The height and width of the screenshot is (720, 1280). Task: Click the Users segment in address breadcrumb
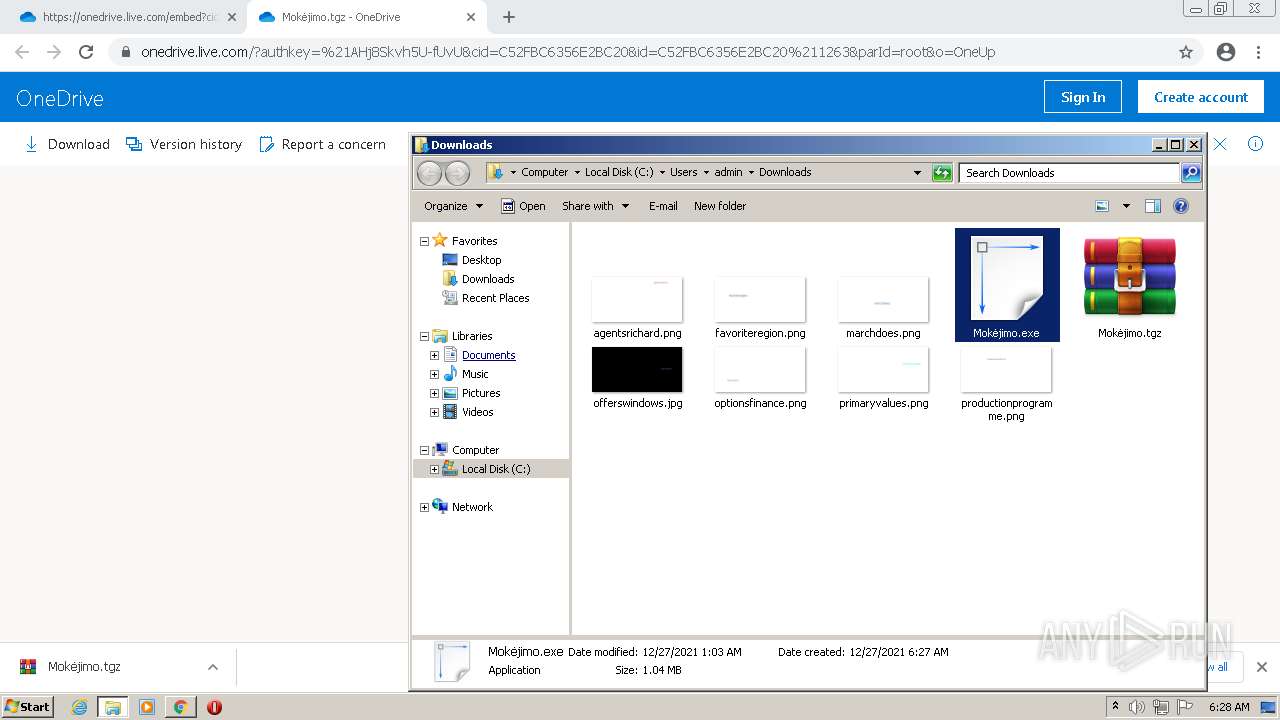pyautogui.click(x=684, y=172)
